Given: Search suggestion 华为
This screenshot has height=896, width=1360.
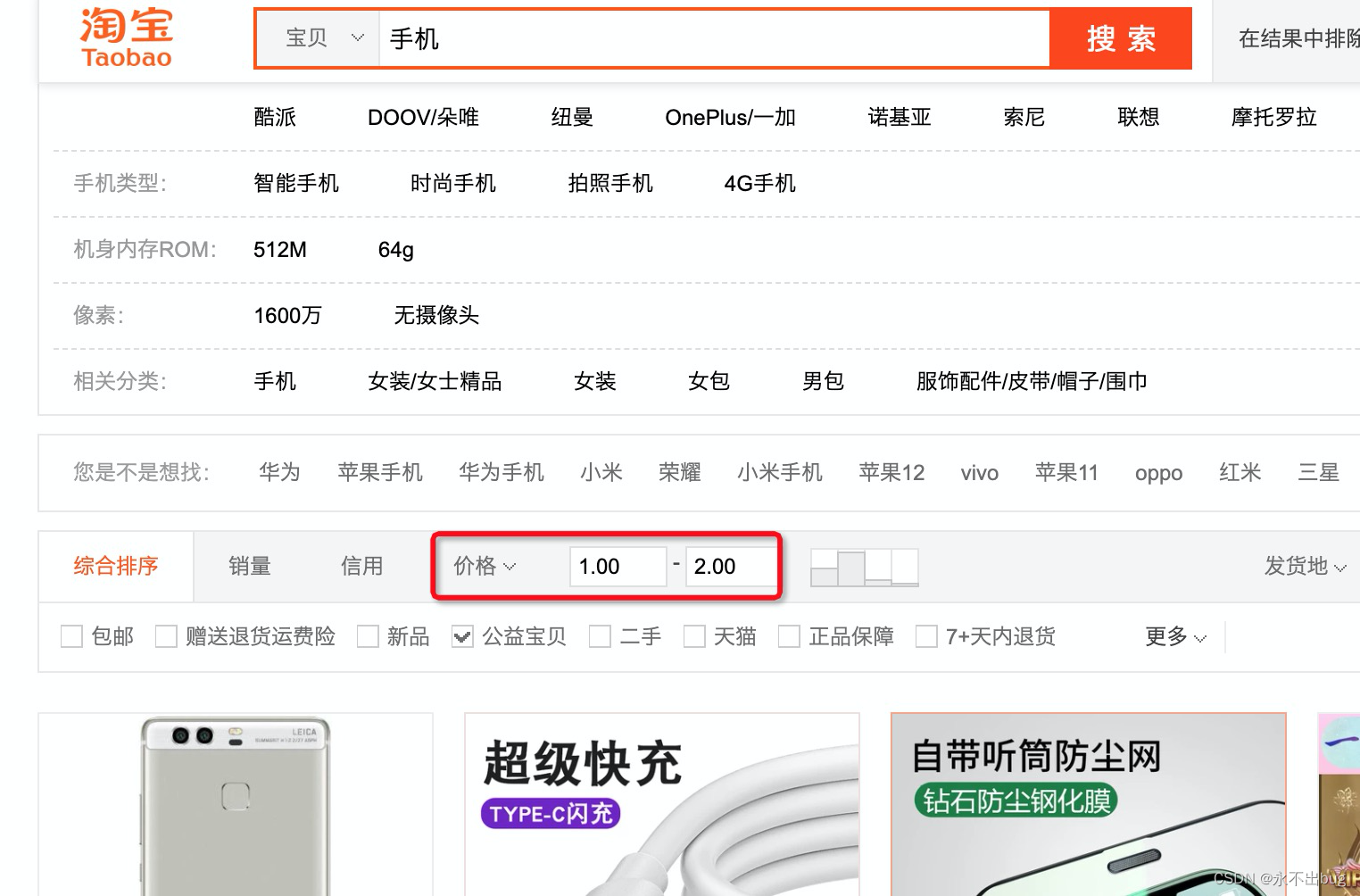Looking at the screenshot, I should (280, 472).
